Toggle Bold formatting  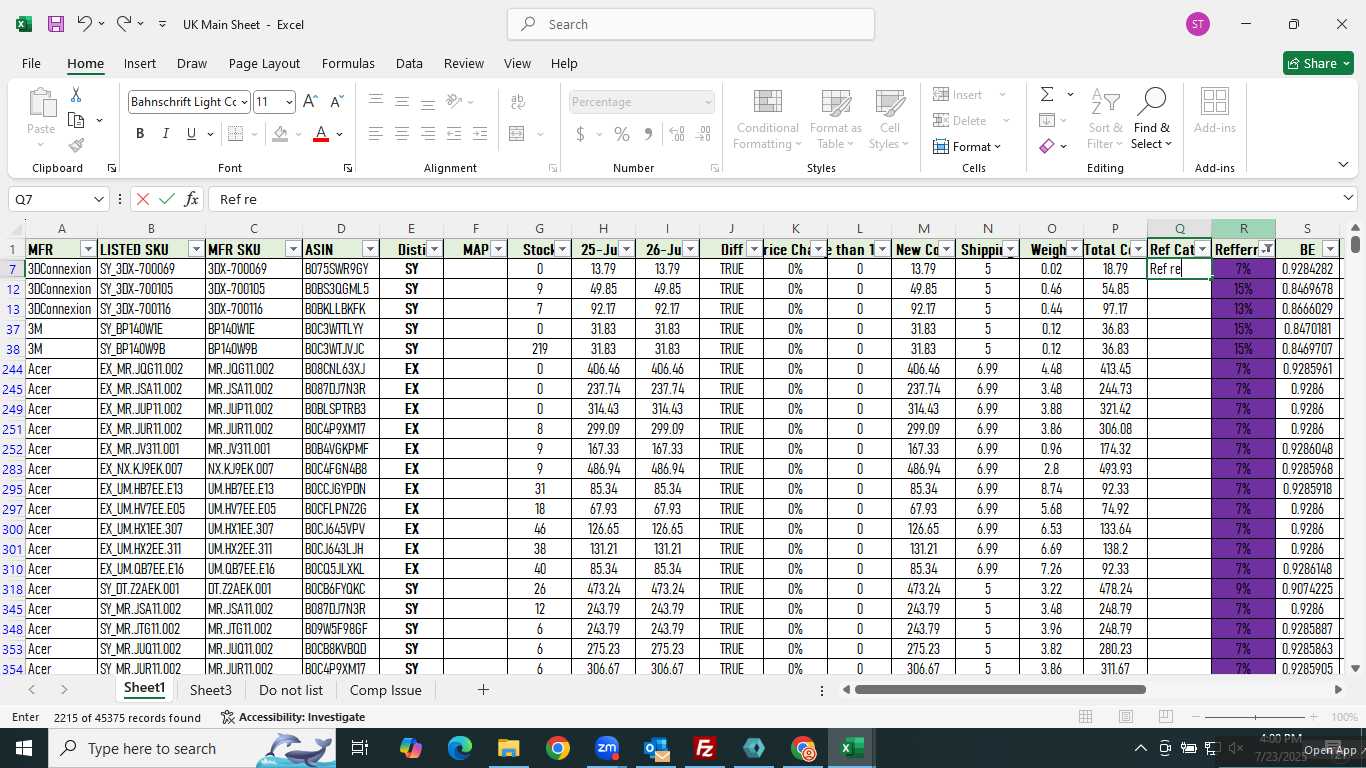click(x=140, y=134)
